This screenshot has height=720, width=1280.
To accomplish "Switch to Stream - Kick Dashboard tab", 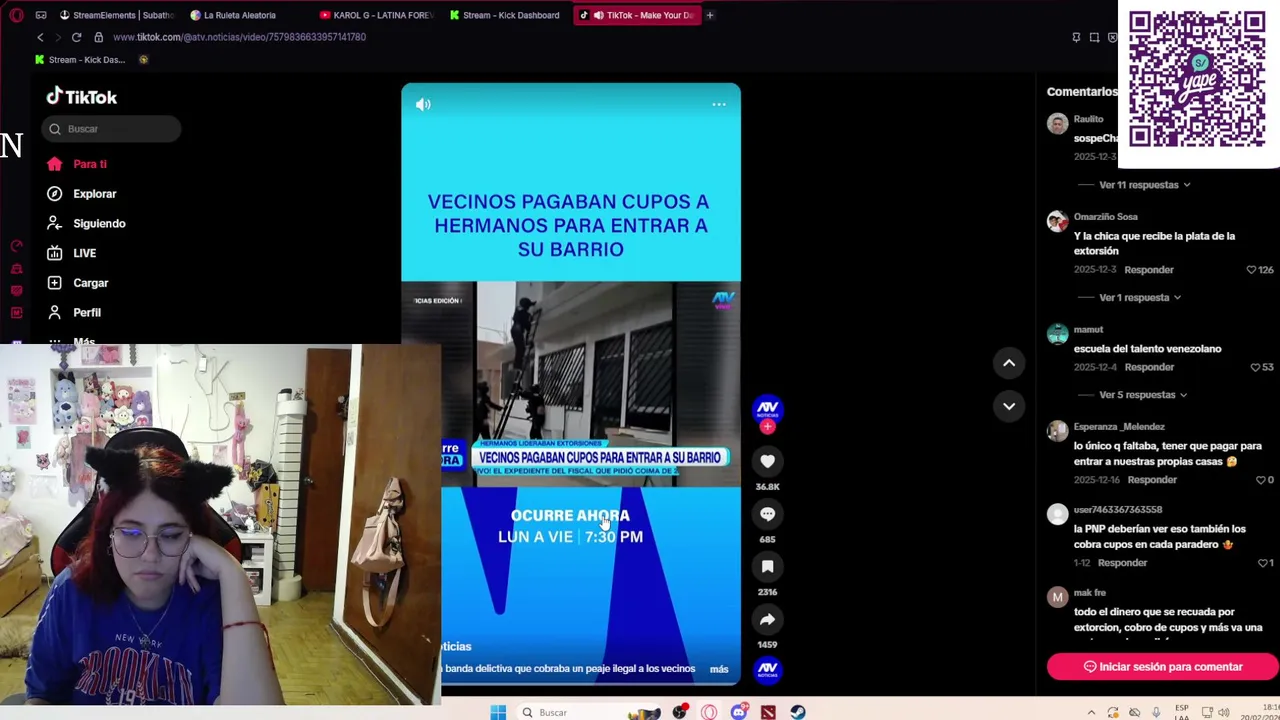I will 504,15.
